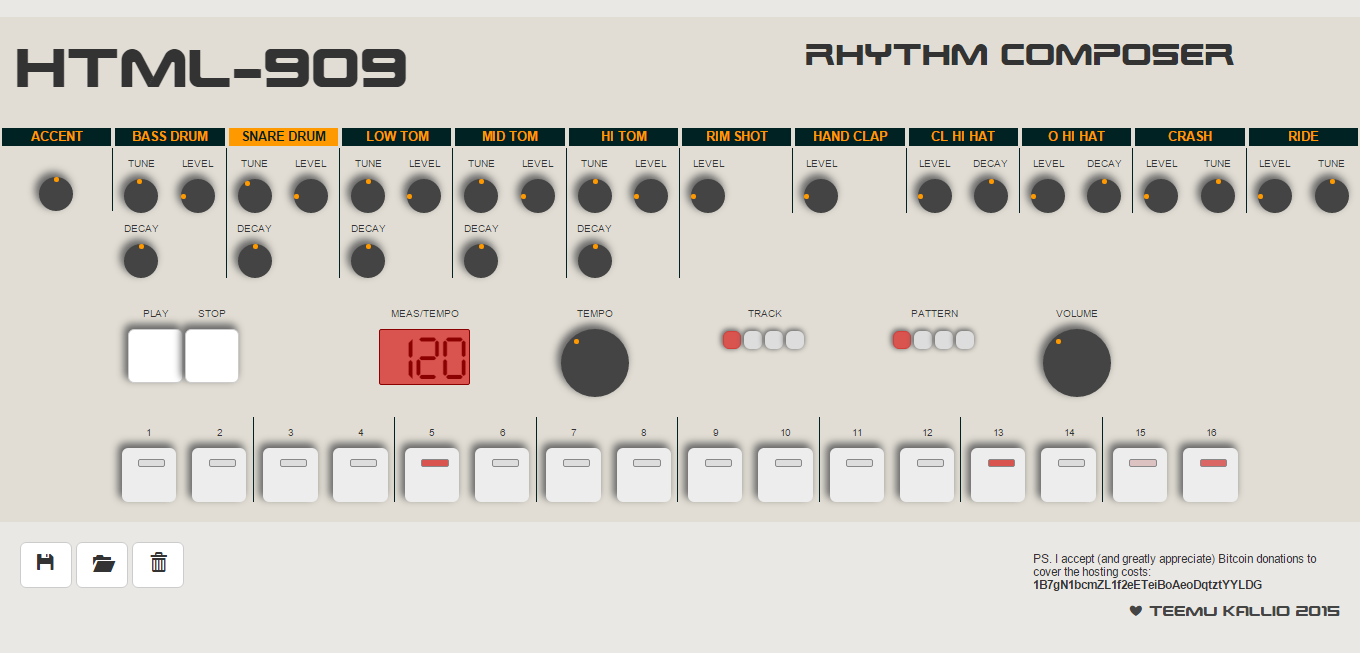Click the RIDE LEVEL knob
The height and width of the screenshot is (653, 1360).
[x=1275, y=196]
